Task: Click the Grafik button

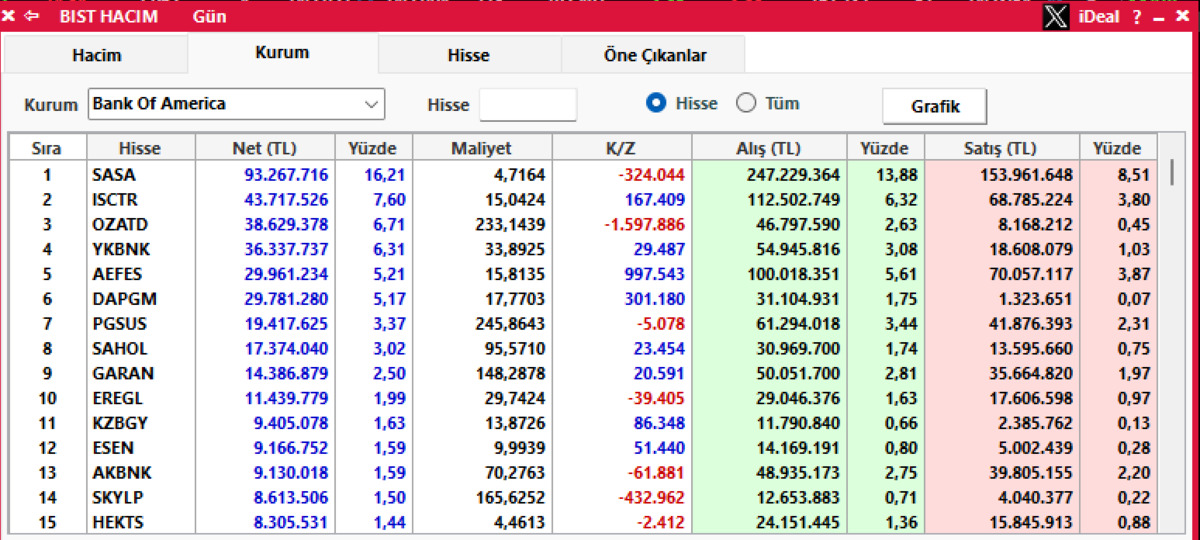Action: (935, 106)
